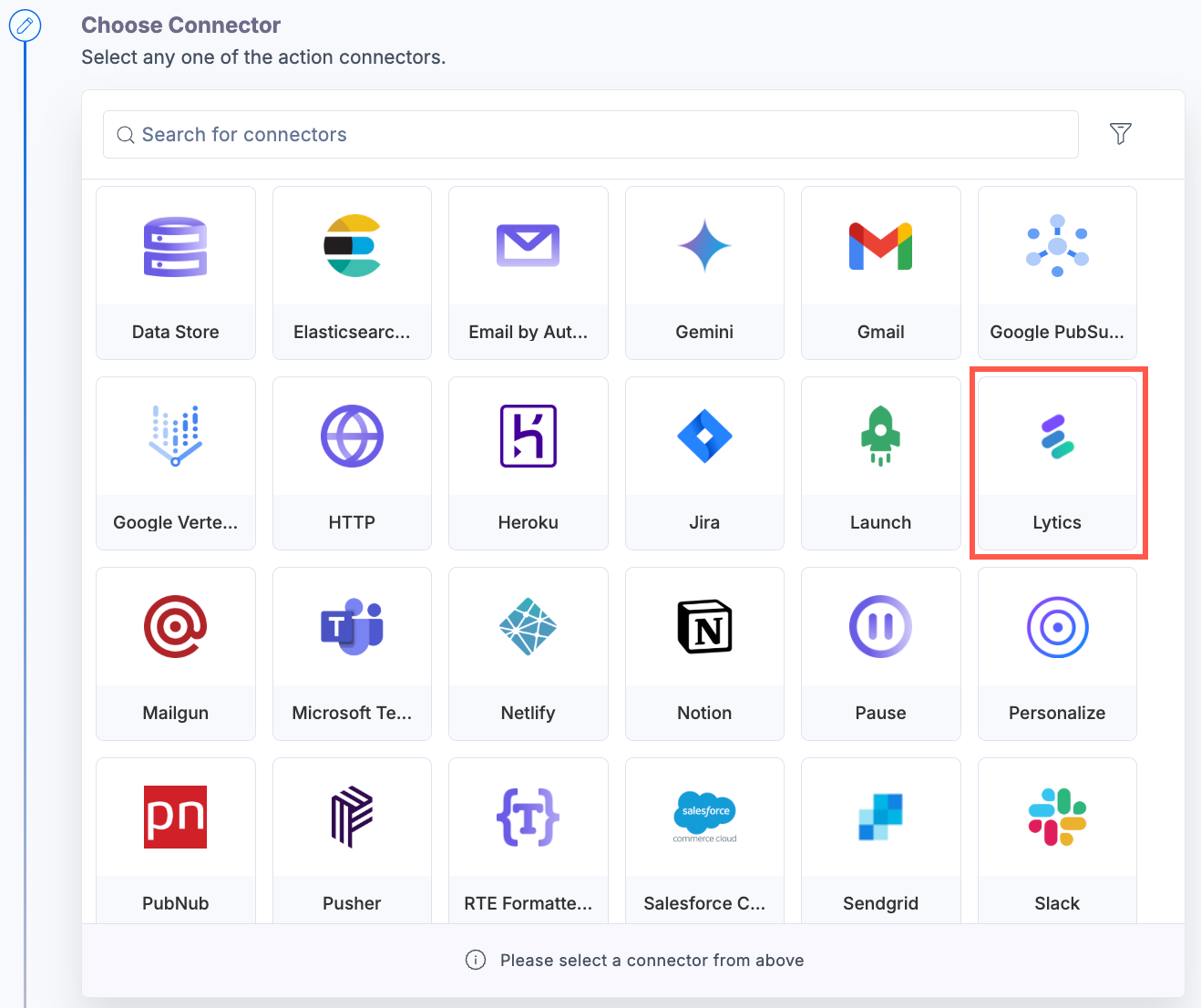This screenshot has height=1008, width=1201.
Task: Click the 'Google Verte...' truncated label
Action: click(176, 522)
